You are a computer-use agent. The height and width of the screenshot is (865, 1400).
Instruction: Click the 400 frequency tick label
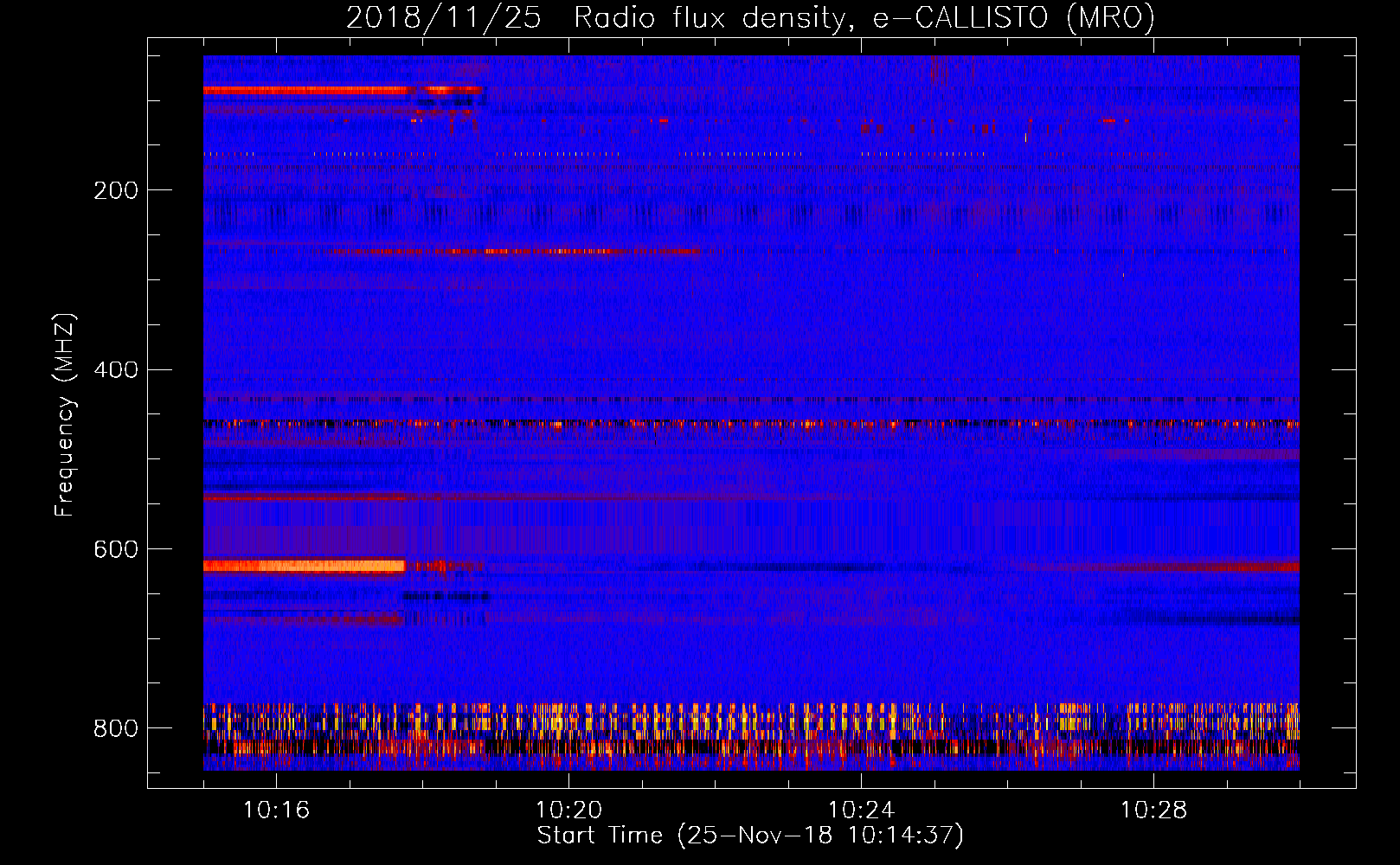116,370
